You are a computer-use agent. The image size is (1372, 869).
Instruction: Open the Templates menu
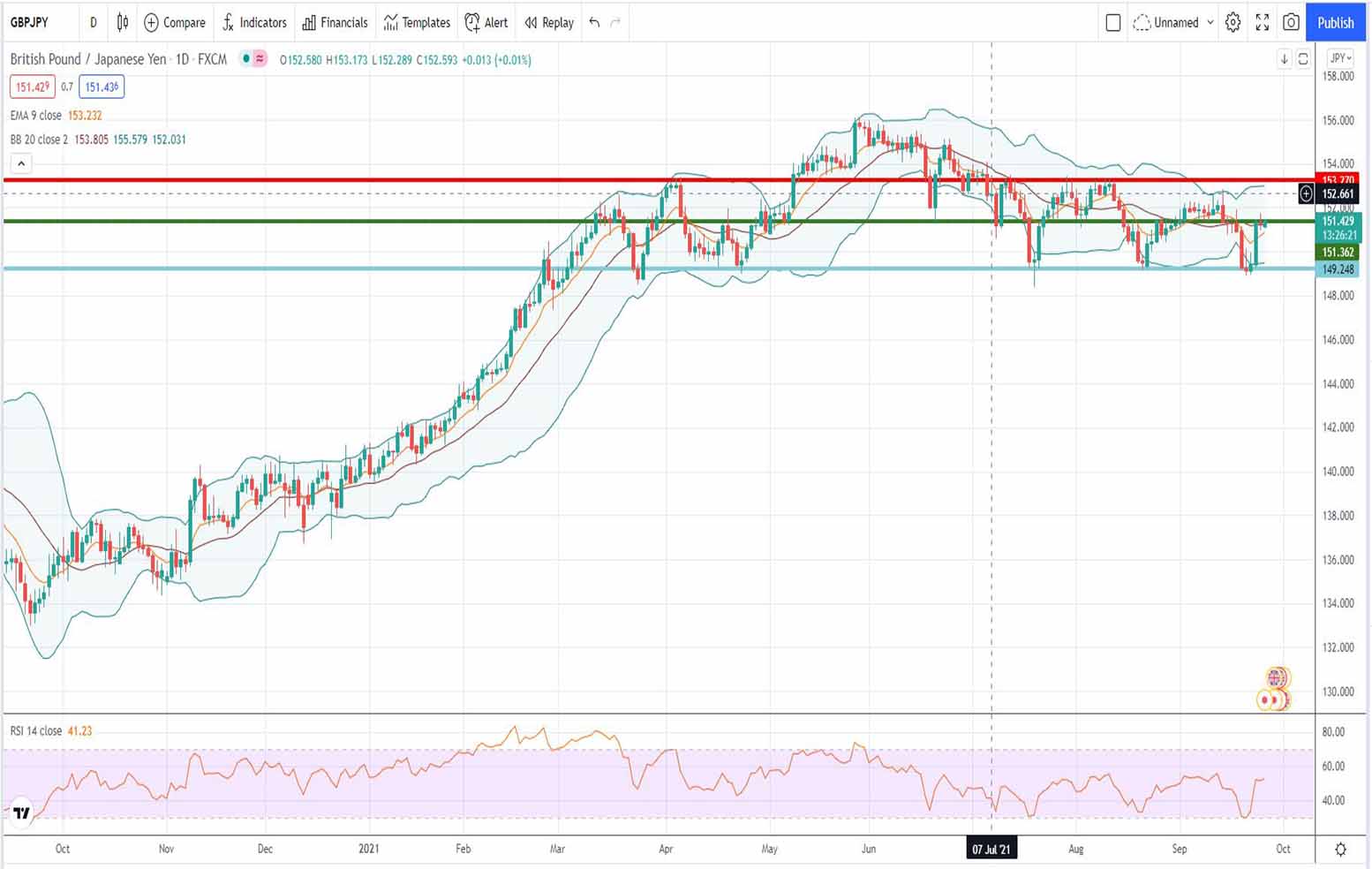tap(417, 23)
